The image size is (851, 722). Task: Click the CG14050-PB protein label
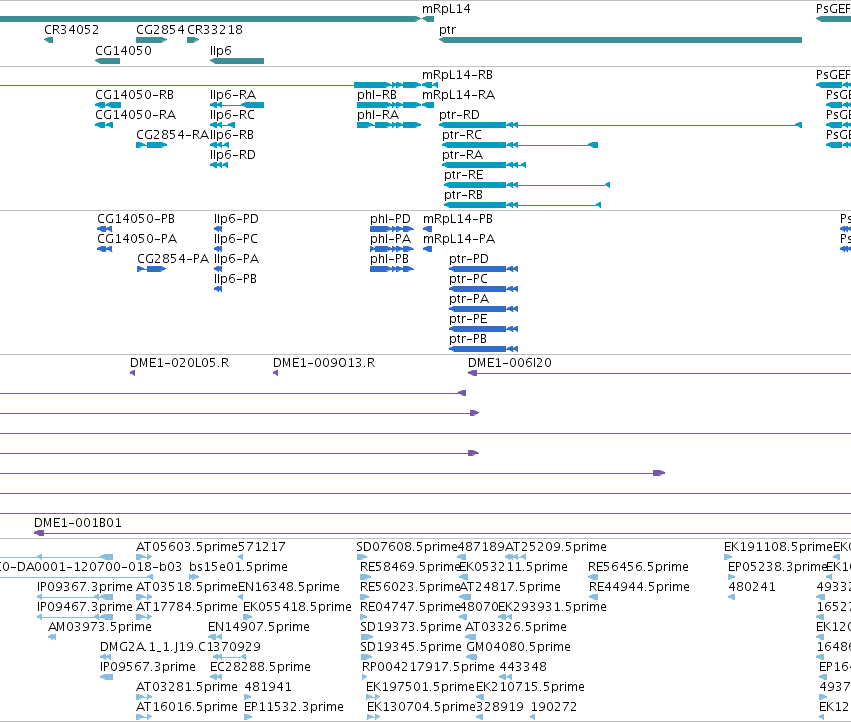[136, 219]
